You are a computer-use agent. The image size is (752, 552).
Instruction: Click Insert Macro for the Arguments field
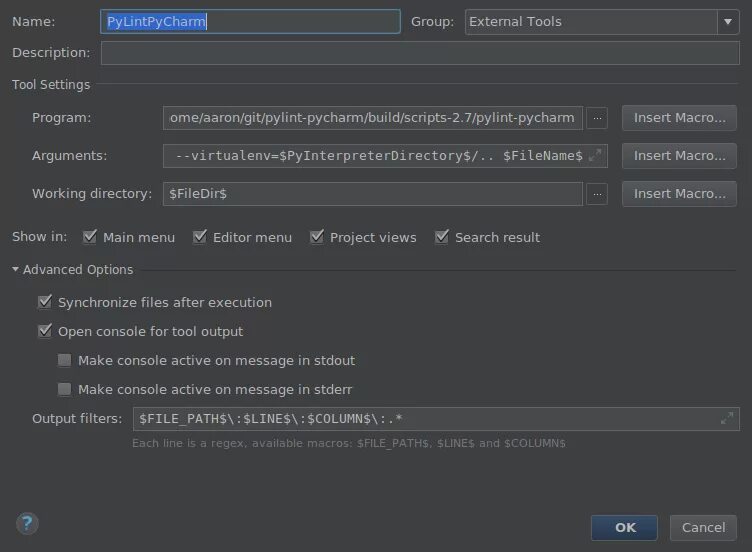coord(679,156)
